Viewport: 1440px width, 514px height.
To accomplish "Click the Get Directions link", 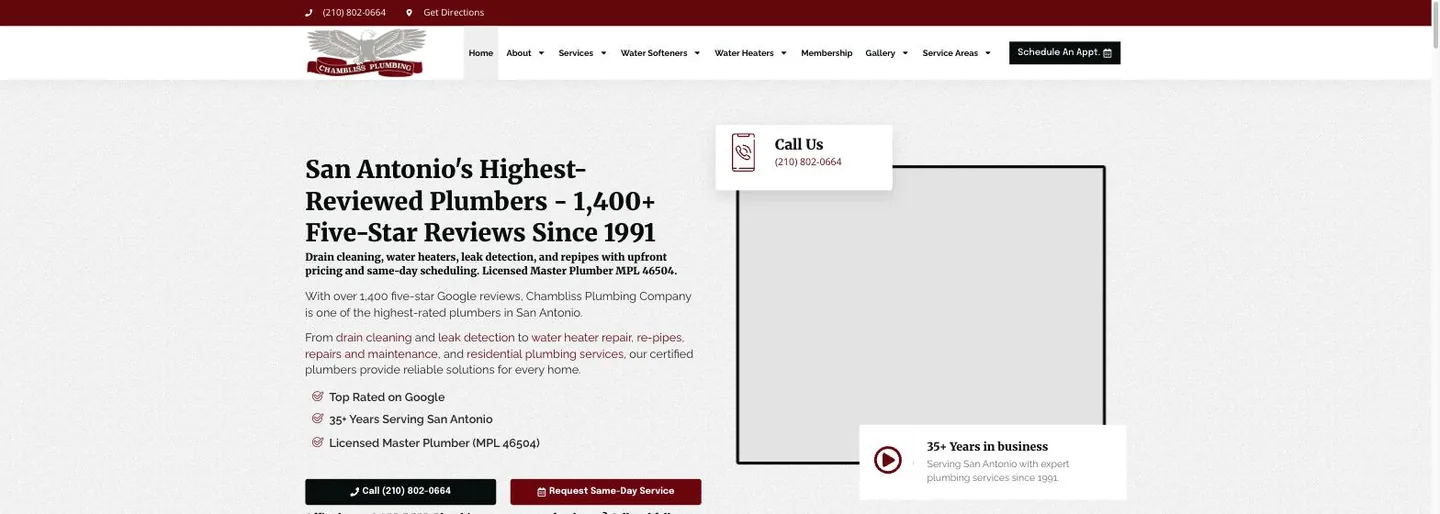I will (454, 13).
